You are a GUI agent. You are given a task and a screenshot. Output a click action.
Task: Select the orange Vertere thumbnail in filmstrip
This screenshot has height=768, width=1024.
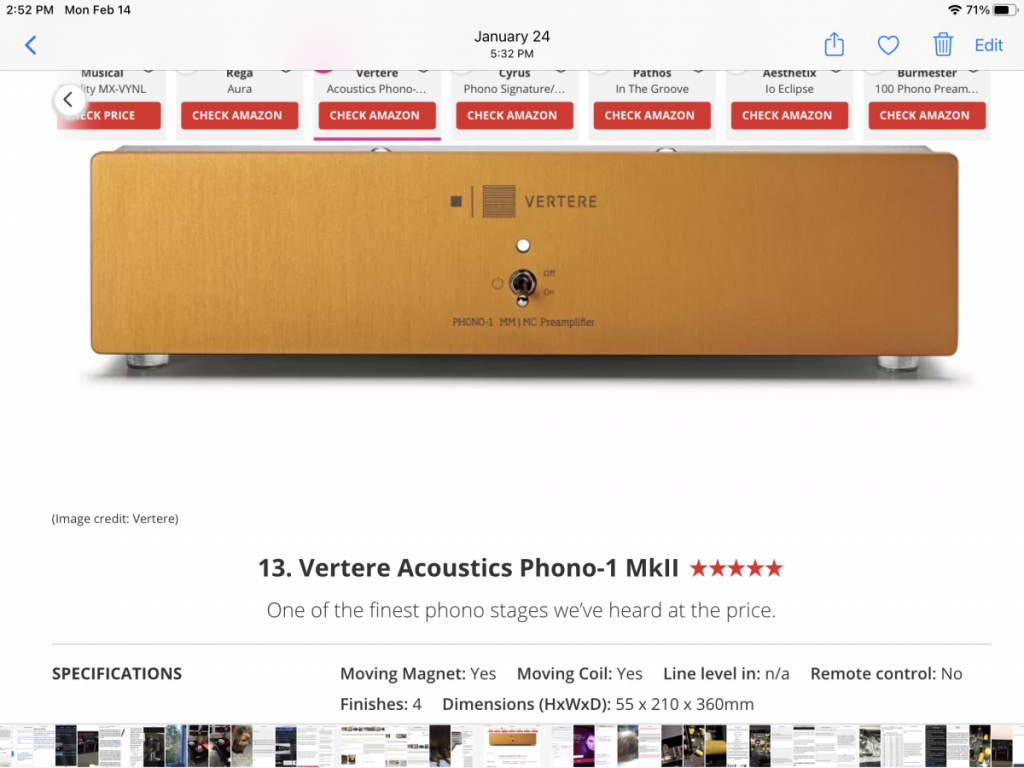[x=513, y=739]
